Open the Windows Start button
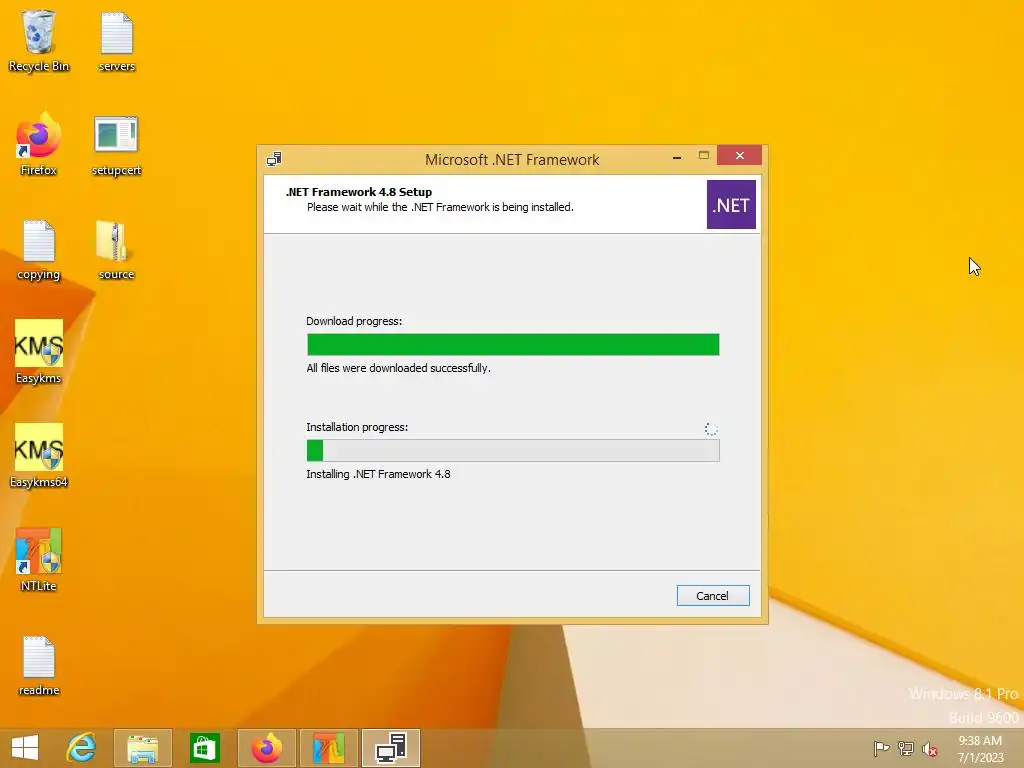The width and height of the screenshot is (1024, 768). 25,748
